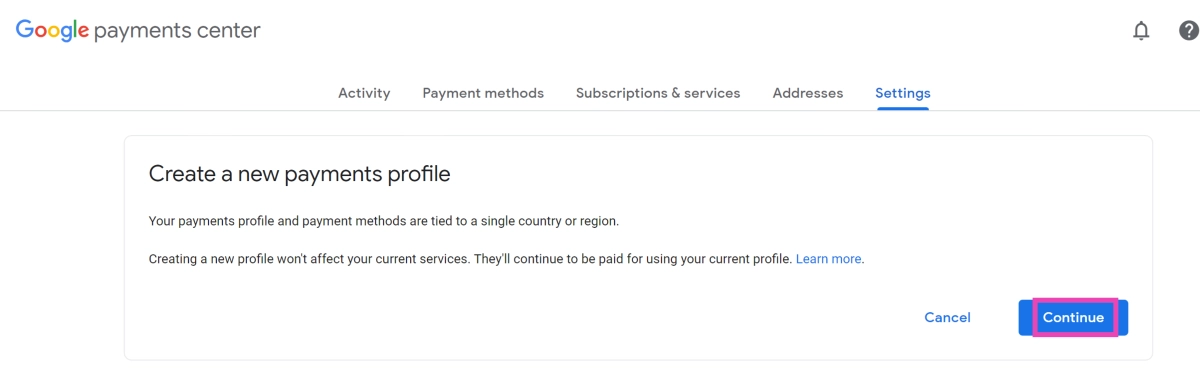Click the 'payments center' header text
Image resolution: width=1200 pixels, height=373 pixels.
point(177,31)
